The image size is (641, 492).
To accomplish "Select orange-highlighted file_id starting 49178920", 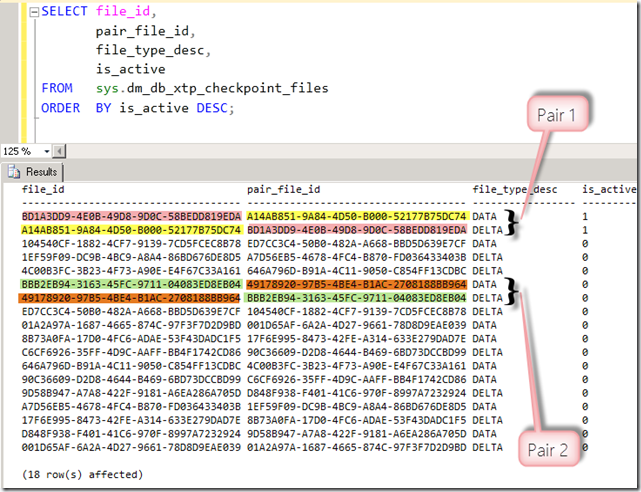I will pos(131,297).
